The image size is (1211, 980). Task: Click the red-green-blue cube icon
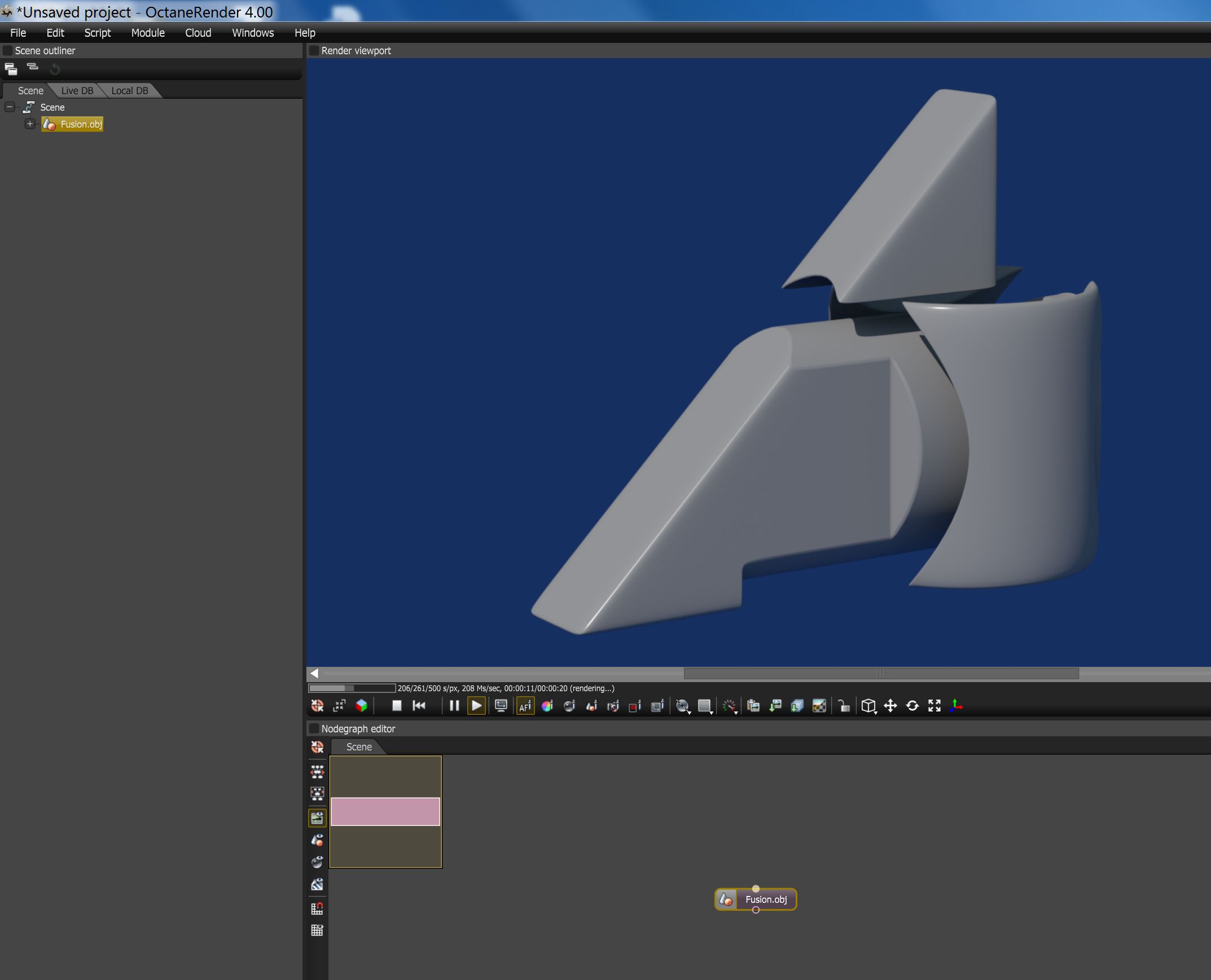(361, 706)
